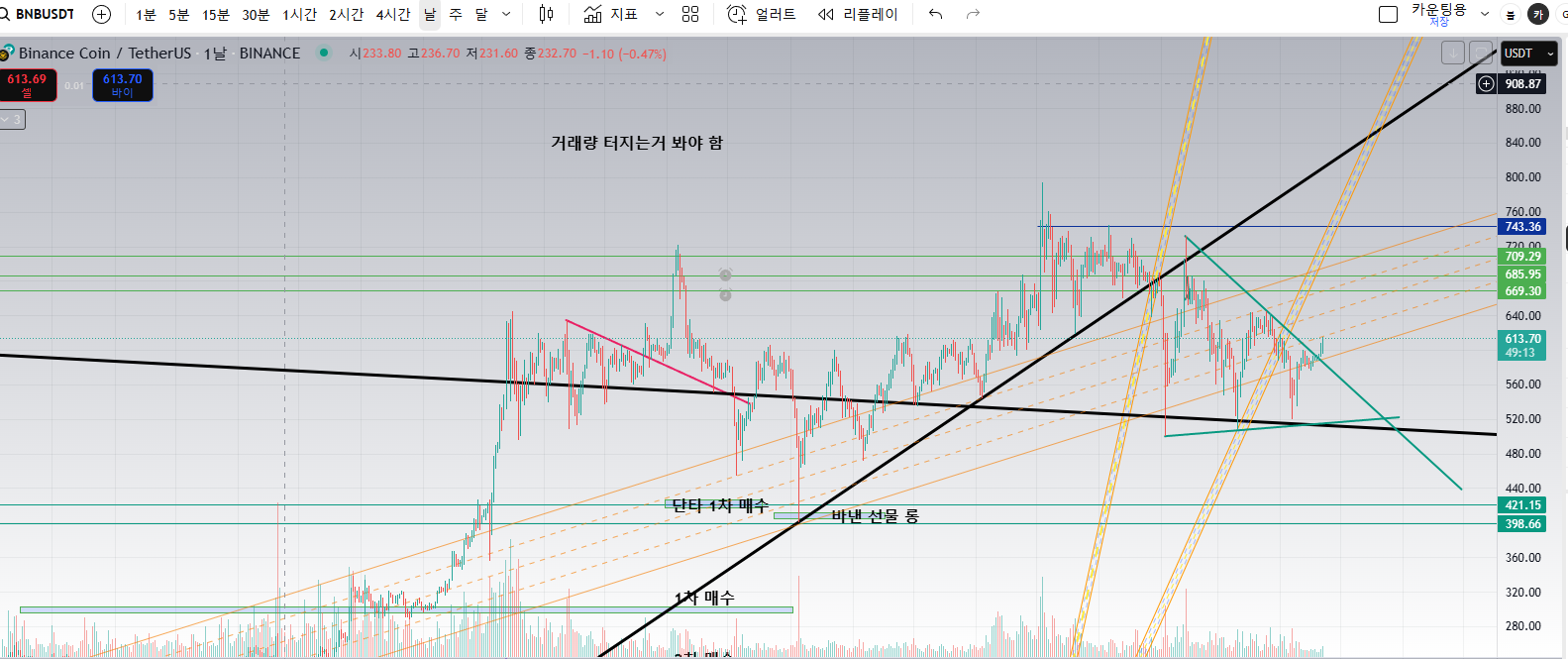Switch to the 15분 interval
Viewport: 1568px width, 659px height.
216,14
